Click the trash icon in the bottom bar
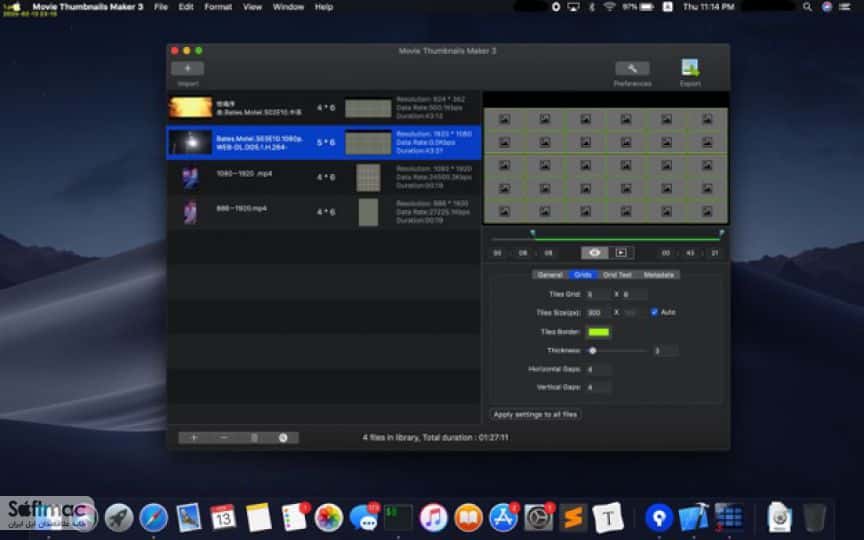The width and height of the screenshot is (864, 540). 253,438
